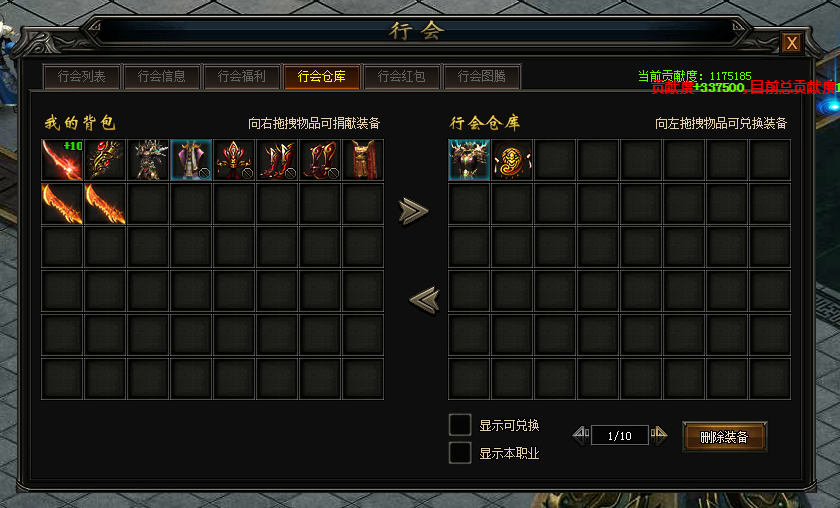The image size is (840, 508).
Task: Select the golden bracer with red gem
Action: 105,160
